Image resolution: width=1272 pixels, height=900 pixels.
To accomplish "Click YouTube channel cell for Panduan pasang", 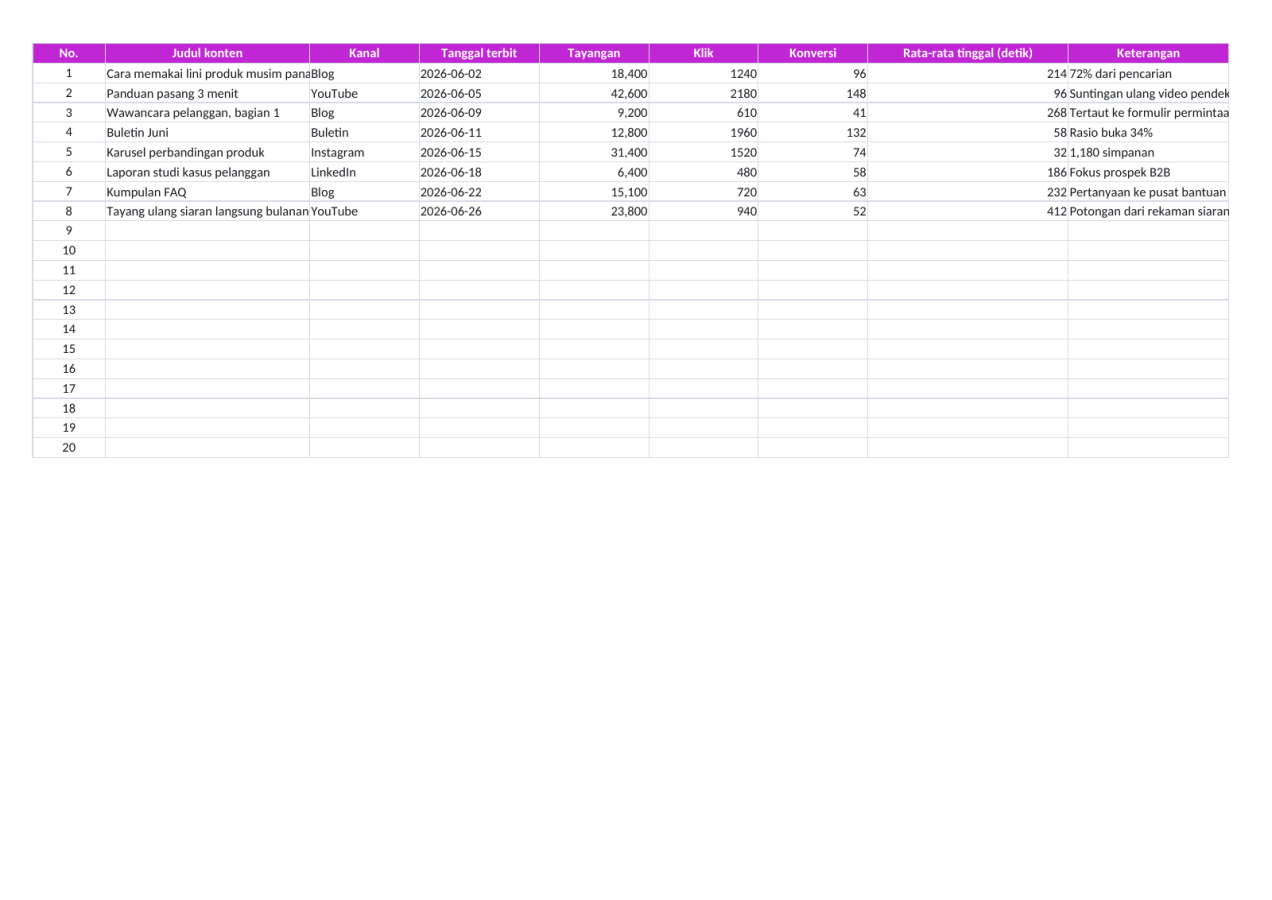I will coord(364,93).
